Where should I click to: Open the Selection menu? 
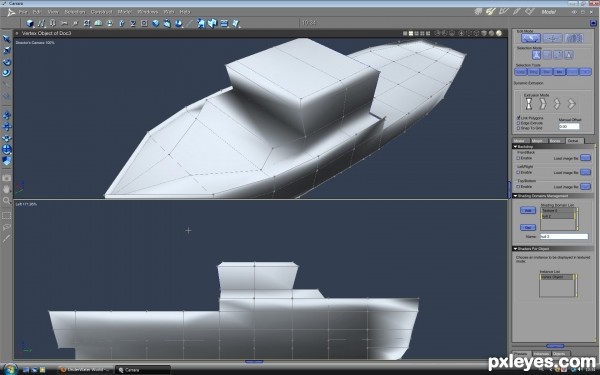pos(75,12)
